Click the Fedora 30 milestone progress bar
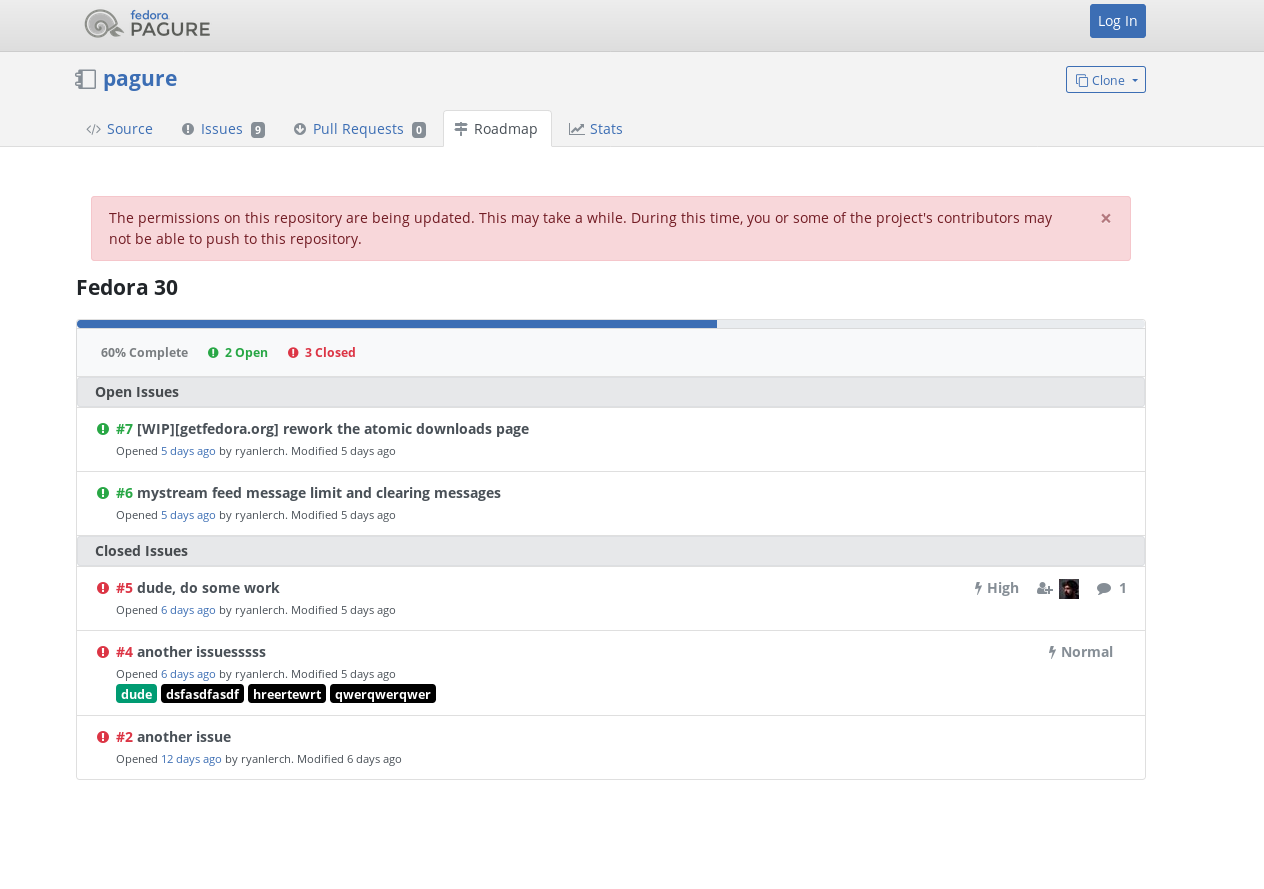The height and width of the screenshot is (889, 1264). click(611, 324)
